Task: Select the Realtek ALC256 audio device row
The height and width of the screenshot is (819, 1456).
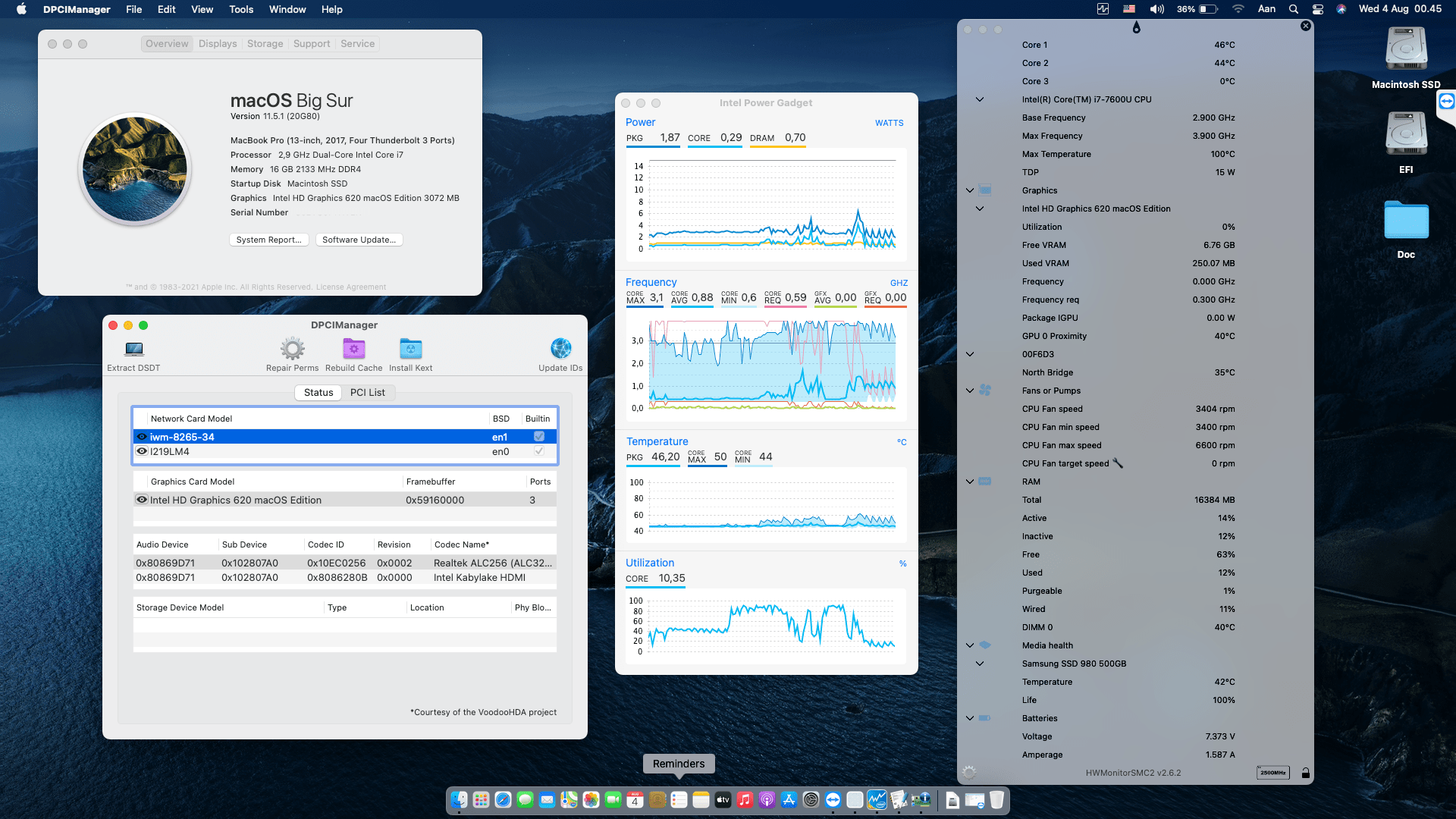Action: pos(345,563)
